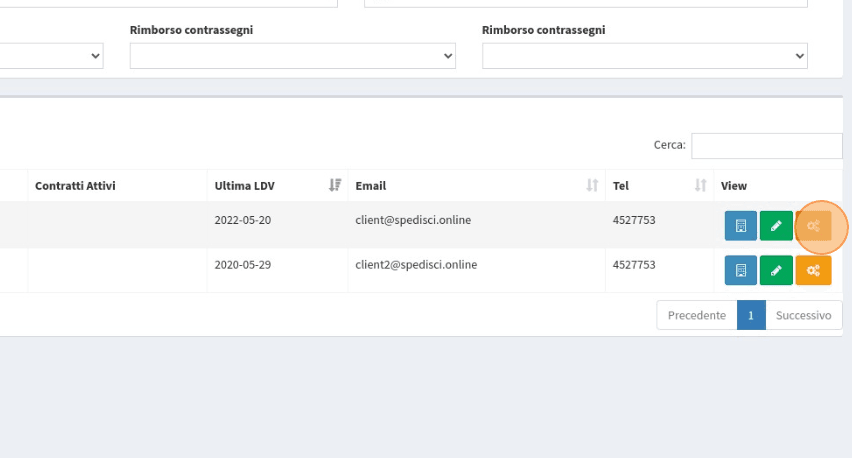
Task: Click orange gears icon for client2@spedisci.online
Action: (x=814, y=270)
